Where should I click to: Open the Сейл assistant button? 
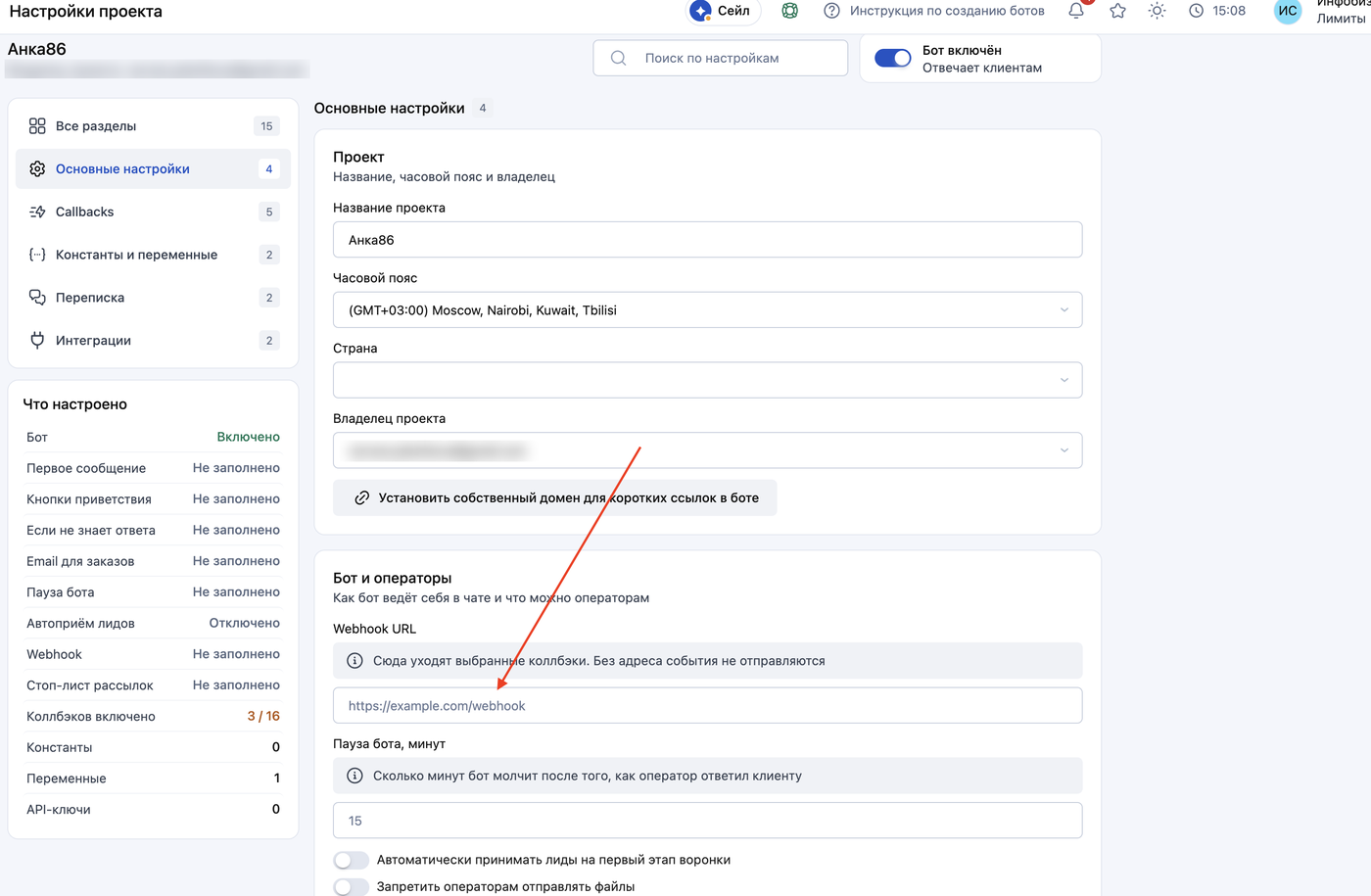pos(722,11)
